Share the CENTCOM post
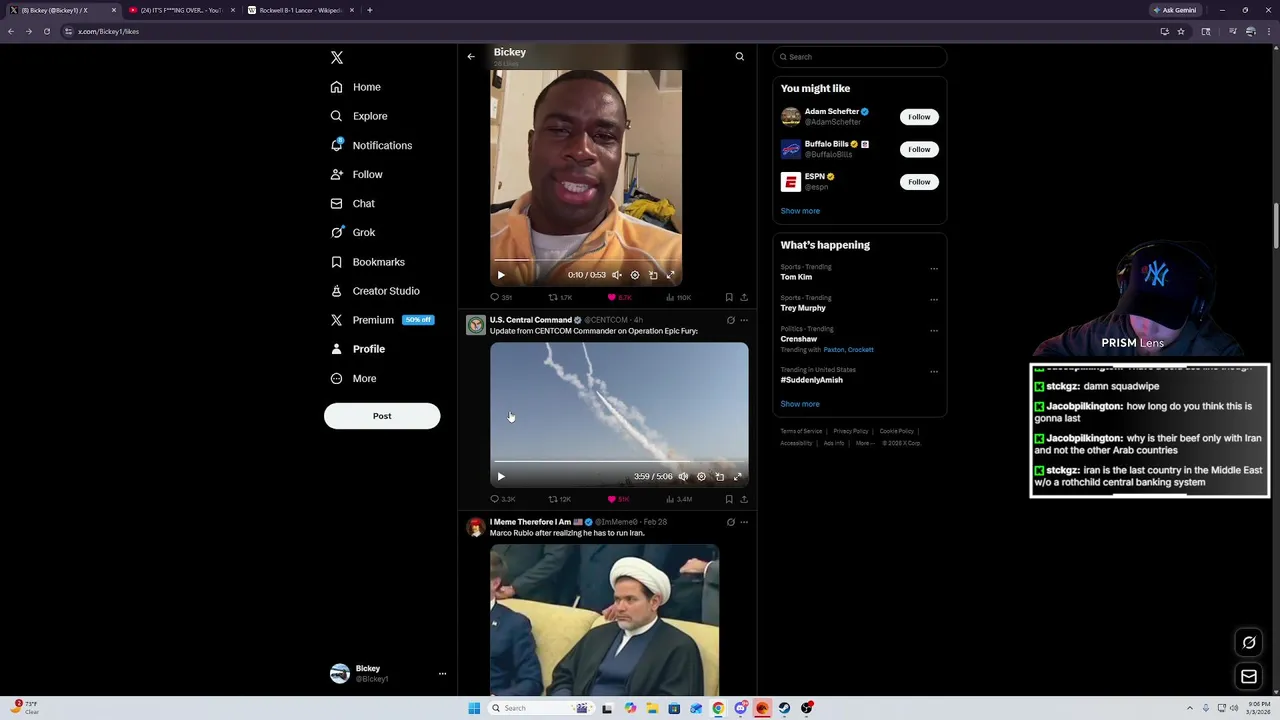Image resolution: width=1280 pixels, height=720 pixels. coord(744,499)
